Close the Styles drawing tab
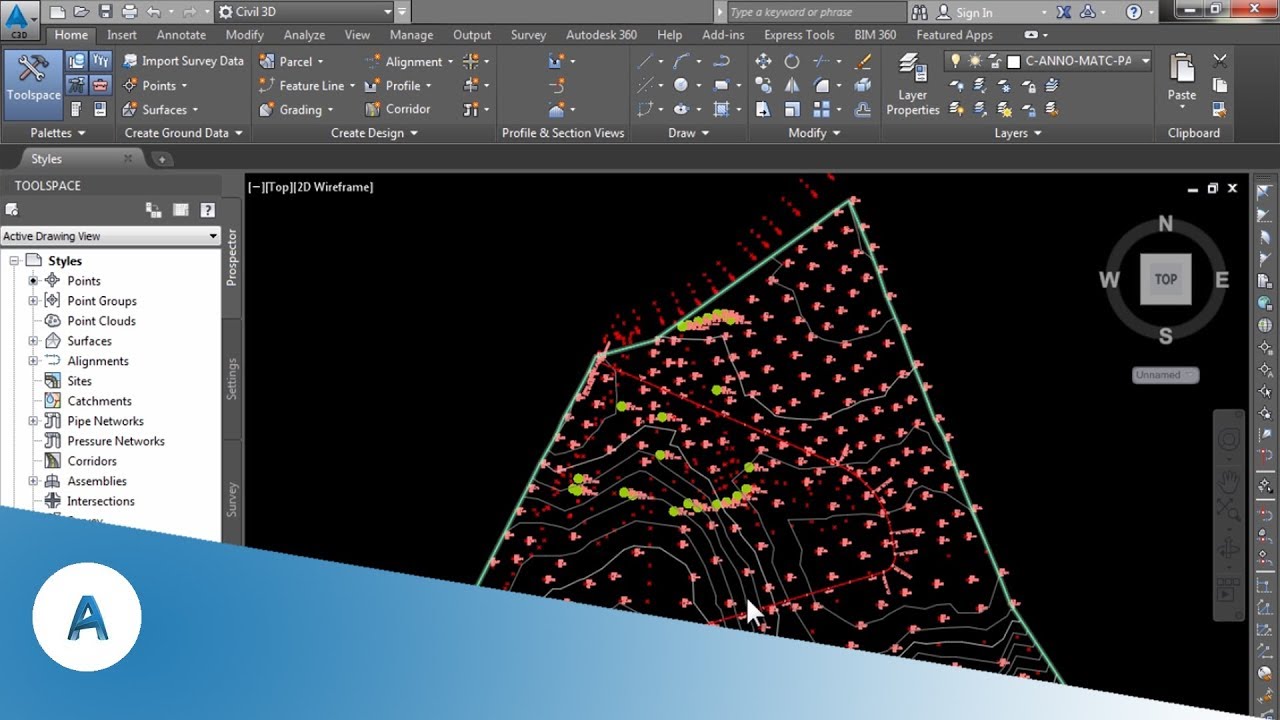This screenshot has height=720, width=1280. coord(128,158)
